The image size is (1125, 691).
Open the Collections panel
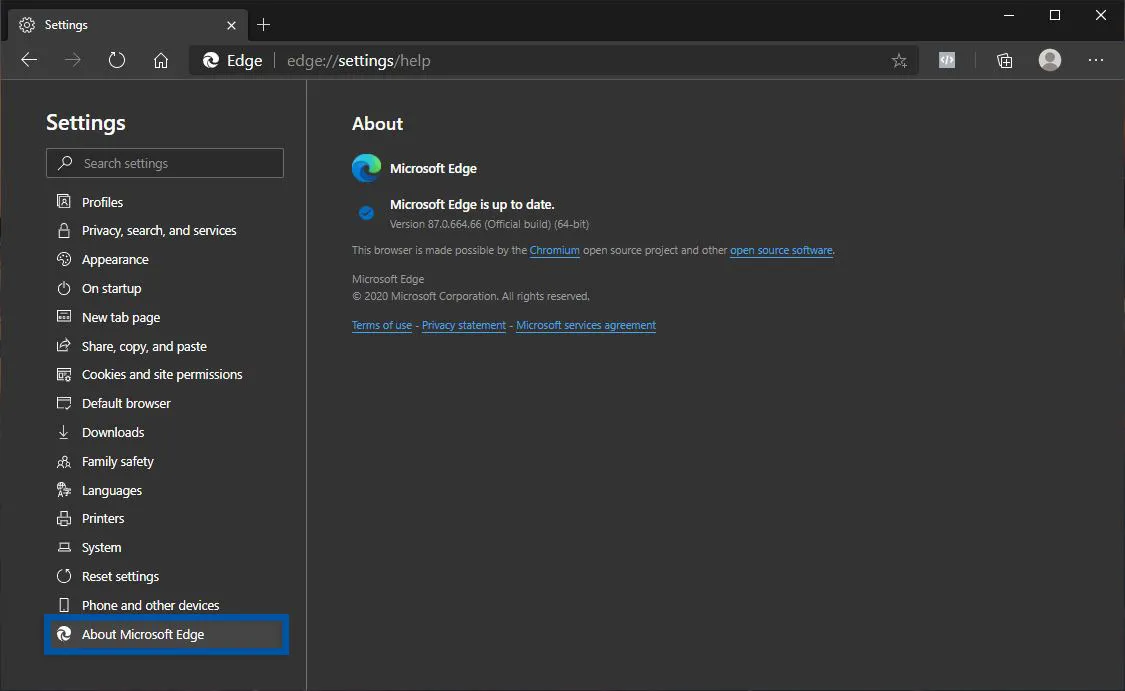pyautogui.click(x=1003, y=60)
